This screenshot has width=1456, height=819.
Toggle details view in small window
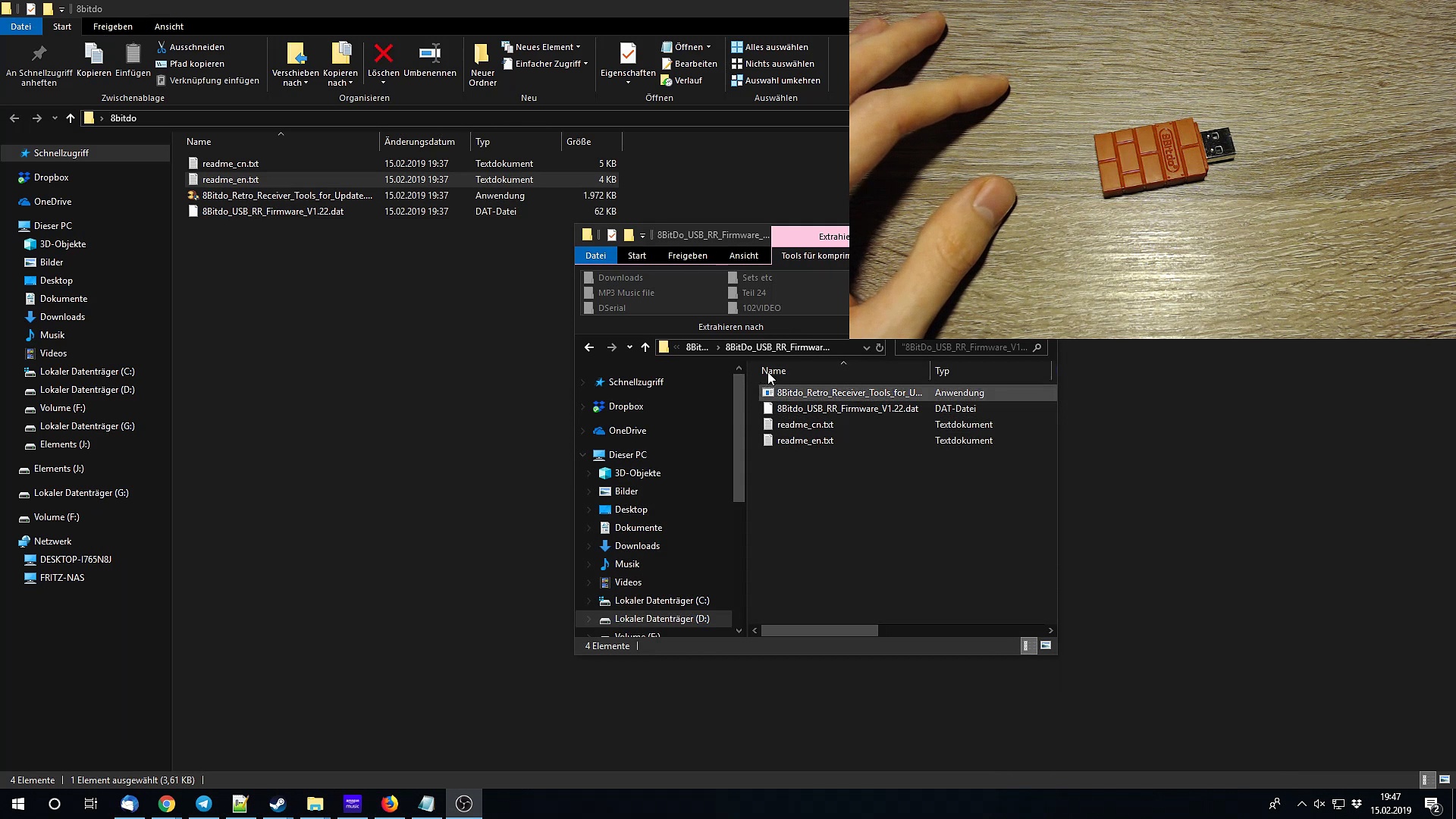1027,646
